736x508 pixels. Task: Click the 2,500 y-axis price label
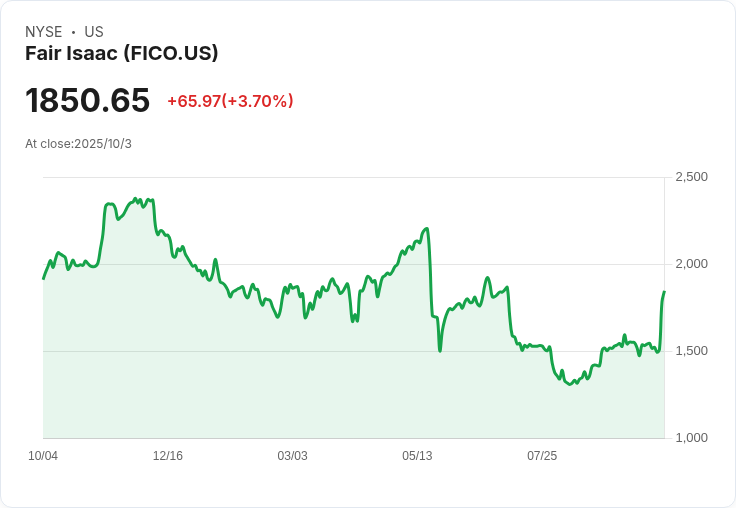[x=691, y=177]
